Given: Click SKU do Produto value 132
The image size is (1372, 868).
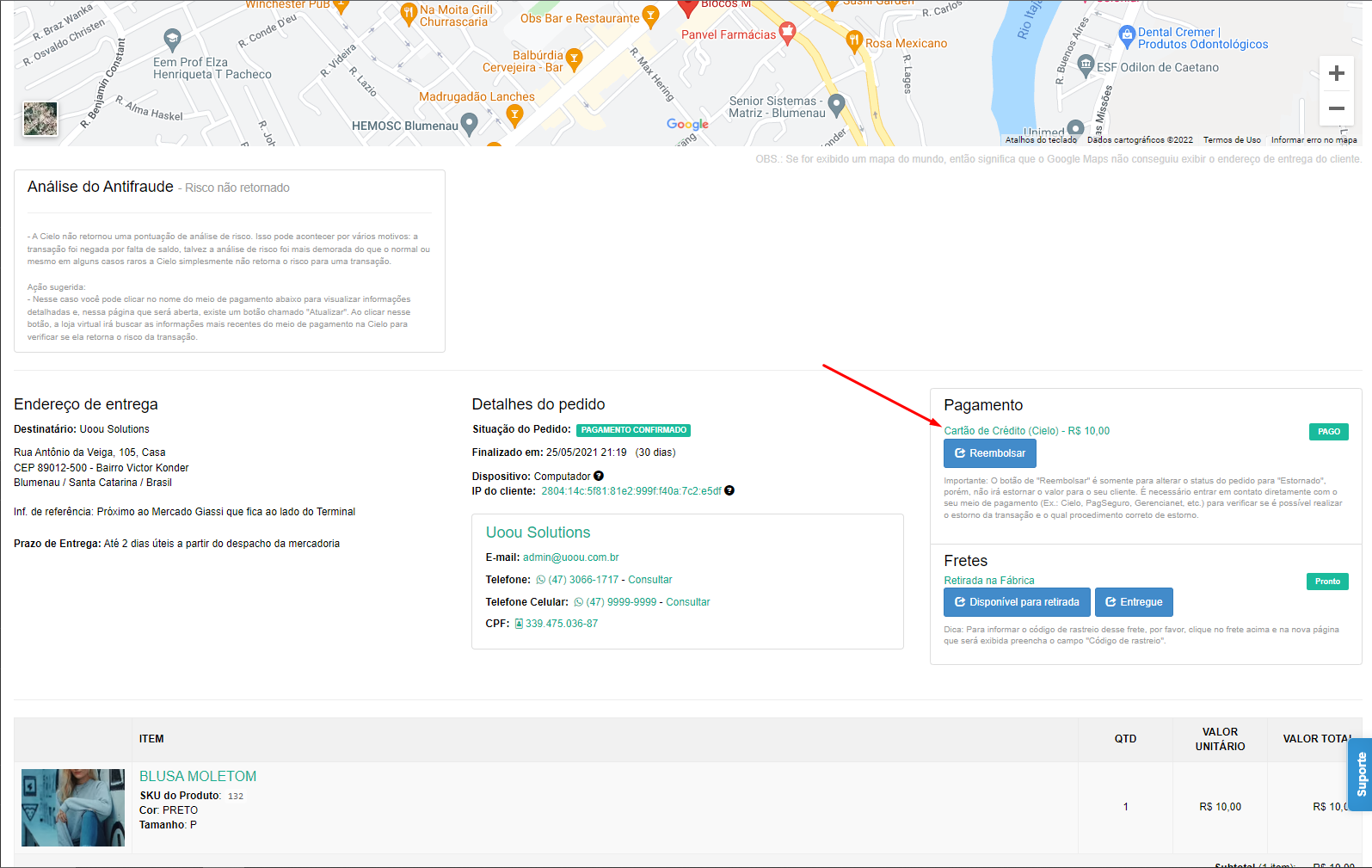Looking at the screenshot, I should (236, 797).
